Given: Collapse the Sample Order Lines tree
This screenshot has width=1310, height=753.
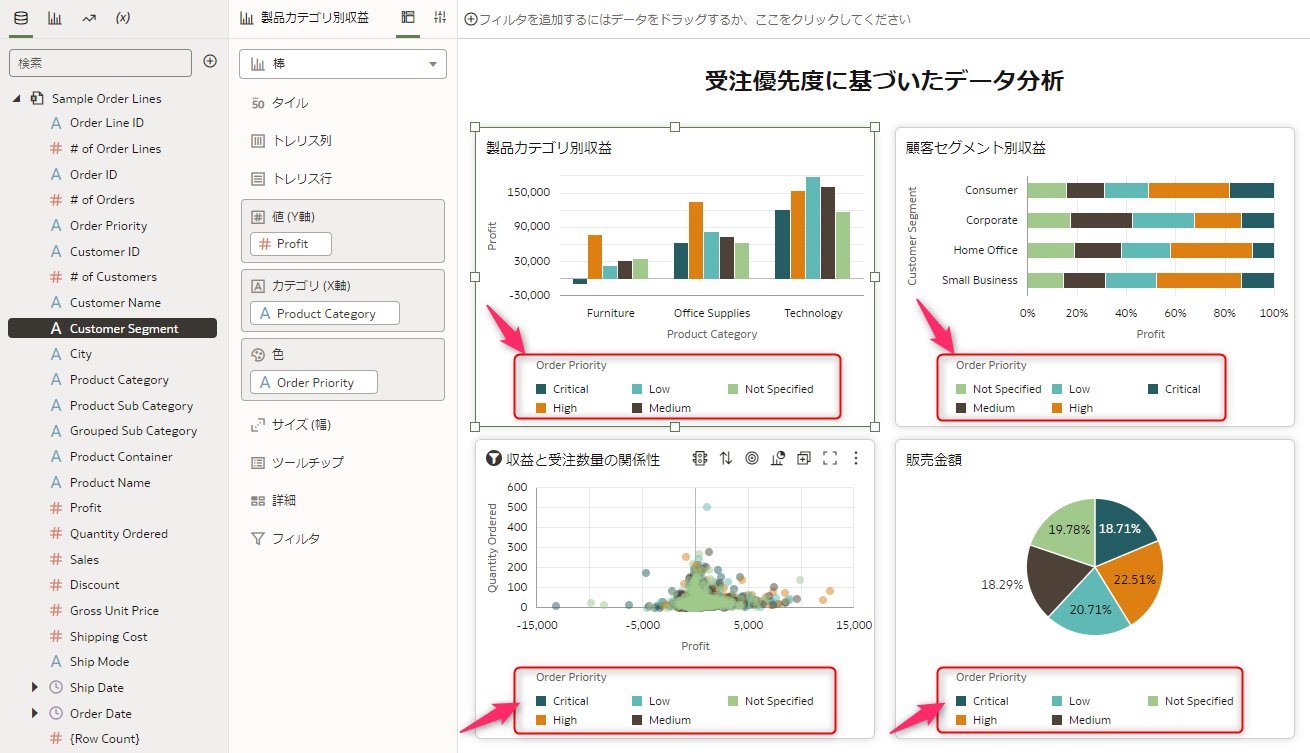Looking at the screenshot, I should 17,98.
